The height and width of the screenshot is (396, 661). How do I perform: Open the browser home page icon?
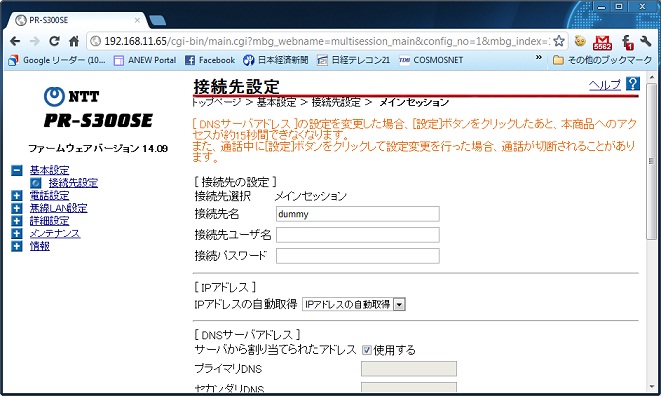click(x=74, y=41)
